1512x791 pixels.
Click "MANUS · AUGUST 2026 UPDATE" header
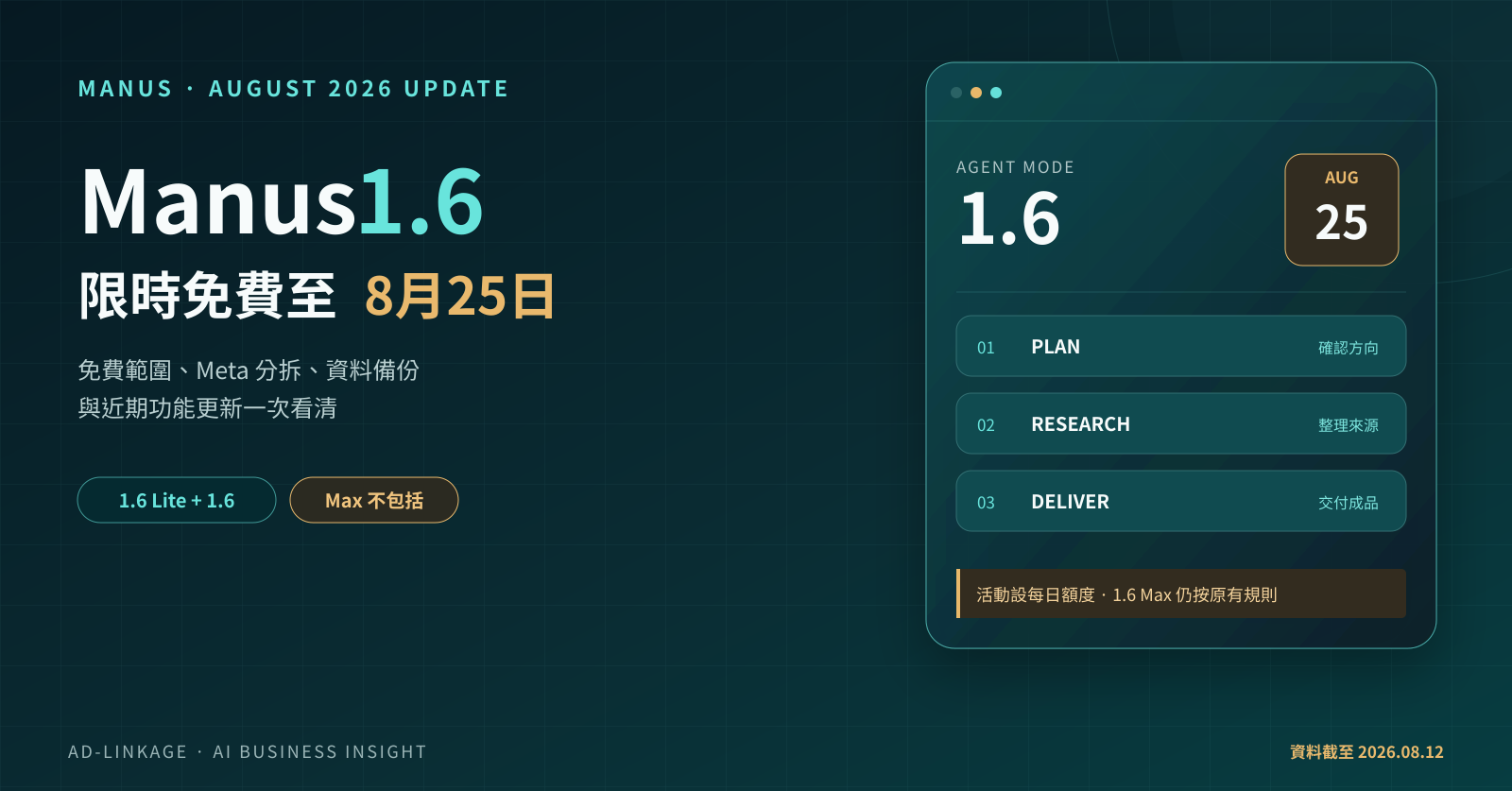tap(293, 89)
